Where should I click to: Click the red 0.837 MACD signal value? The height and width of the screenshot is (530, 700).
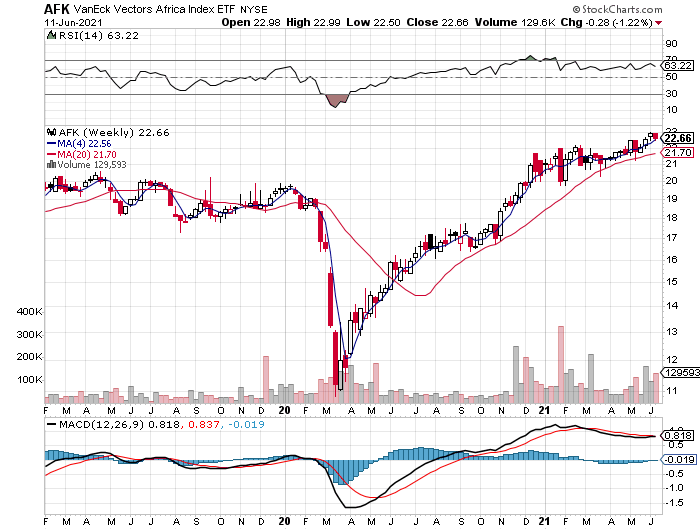[x=204, y=424]
